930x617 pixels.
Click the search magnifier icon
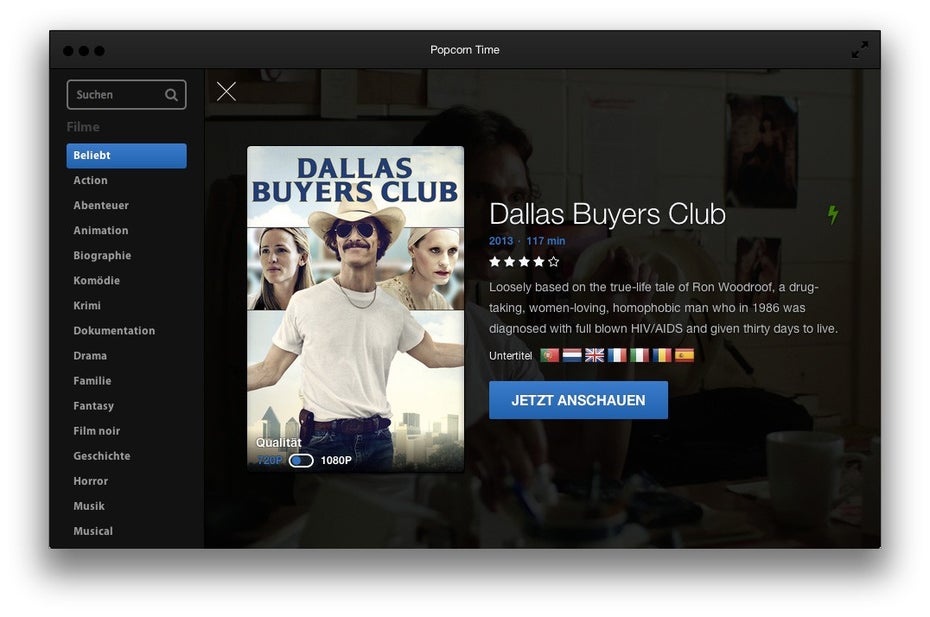(171, 95)
